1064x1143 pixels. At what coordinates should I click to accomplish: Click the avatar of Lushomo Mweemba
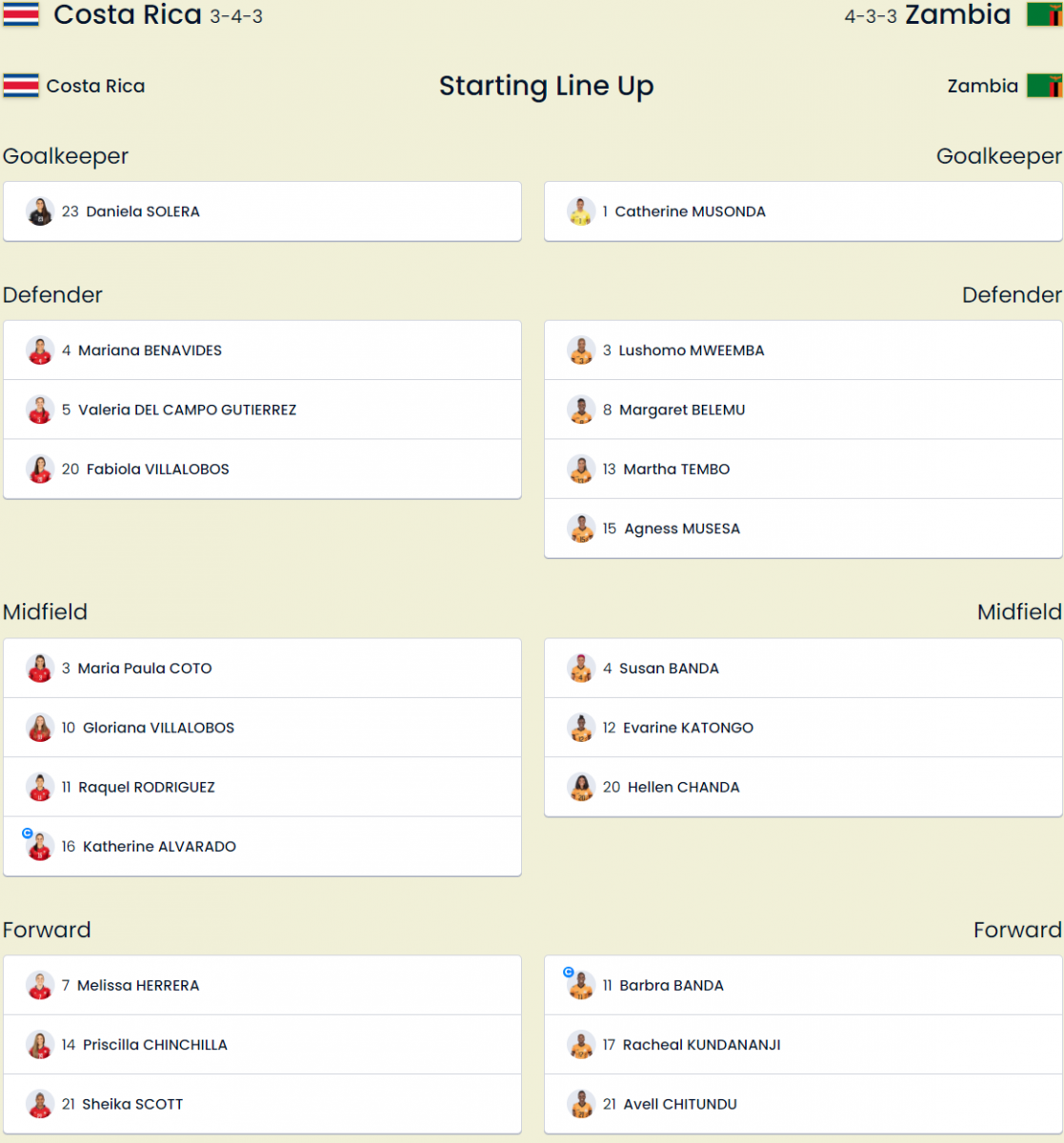(581, 351)
